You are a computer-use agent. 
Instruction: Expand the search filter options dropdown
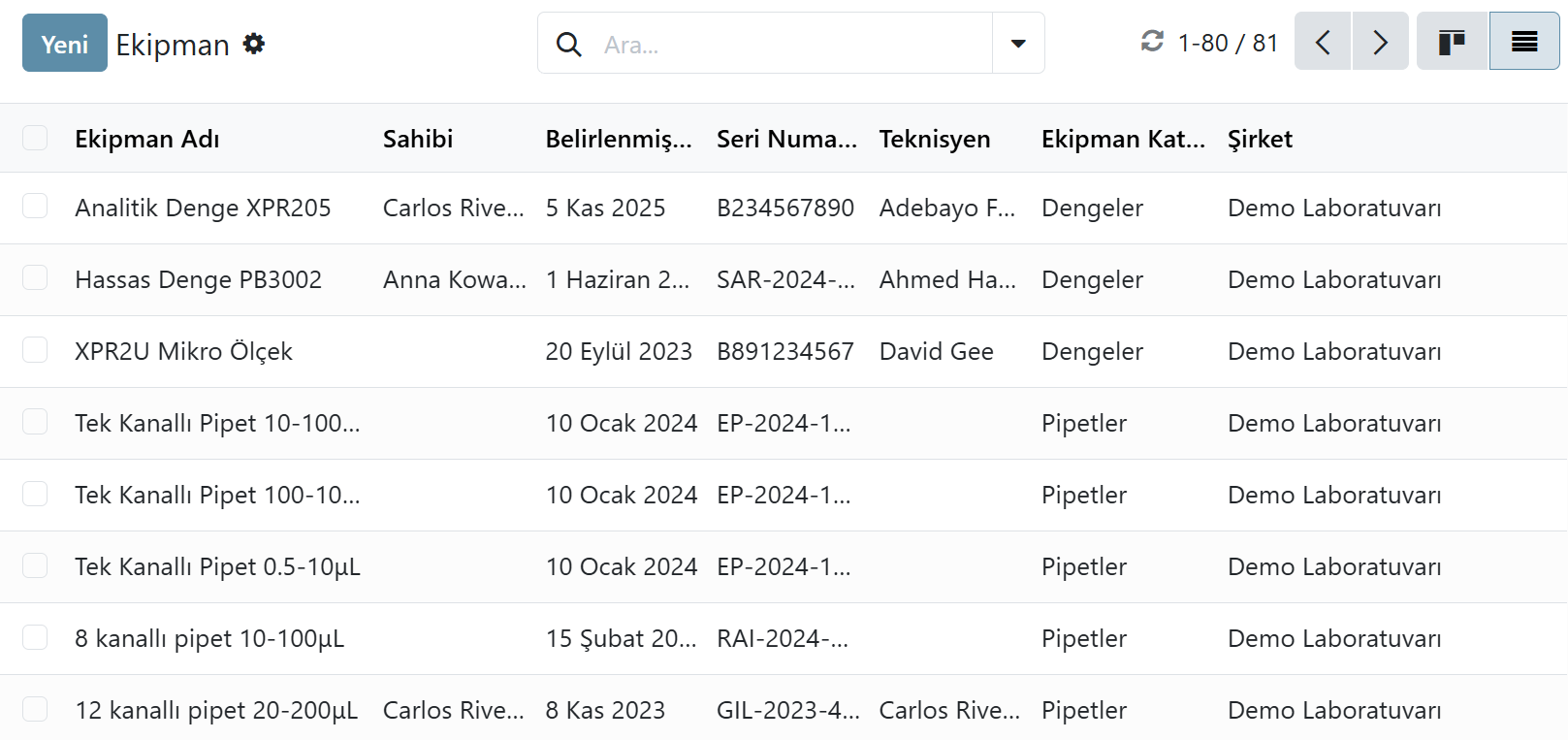click(1018, 44)
